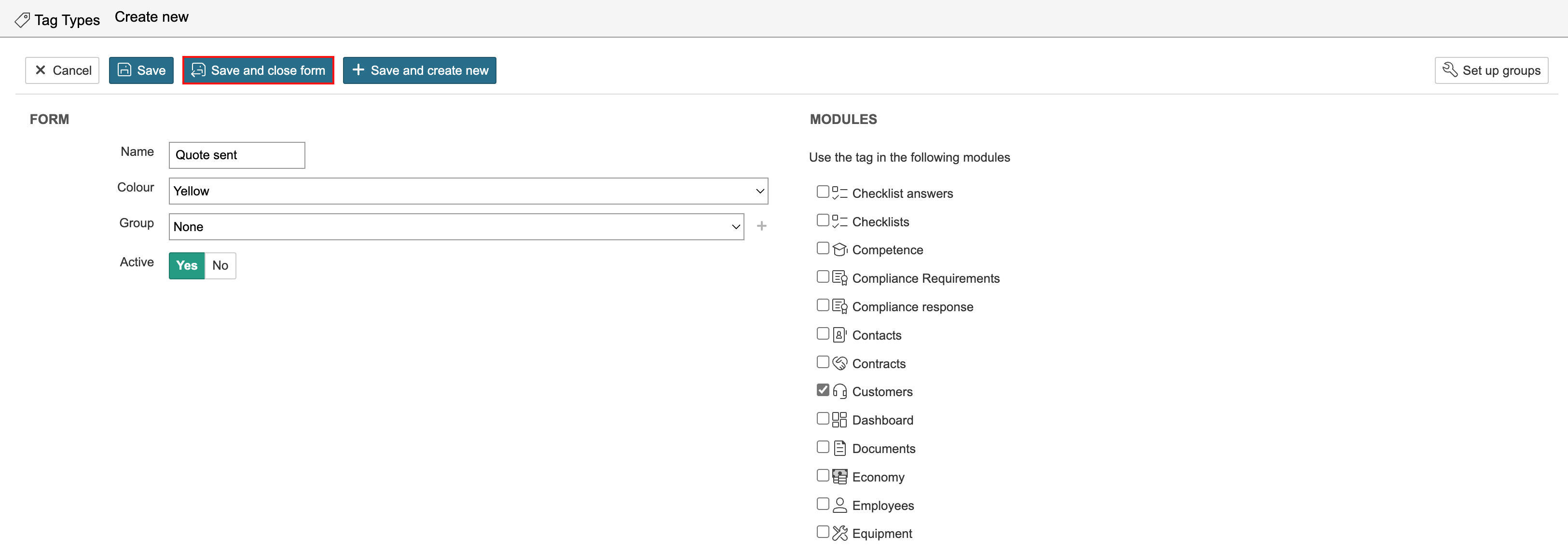
Task: Uncheck the Customers module checkbox
Action: click(822, 390)
